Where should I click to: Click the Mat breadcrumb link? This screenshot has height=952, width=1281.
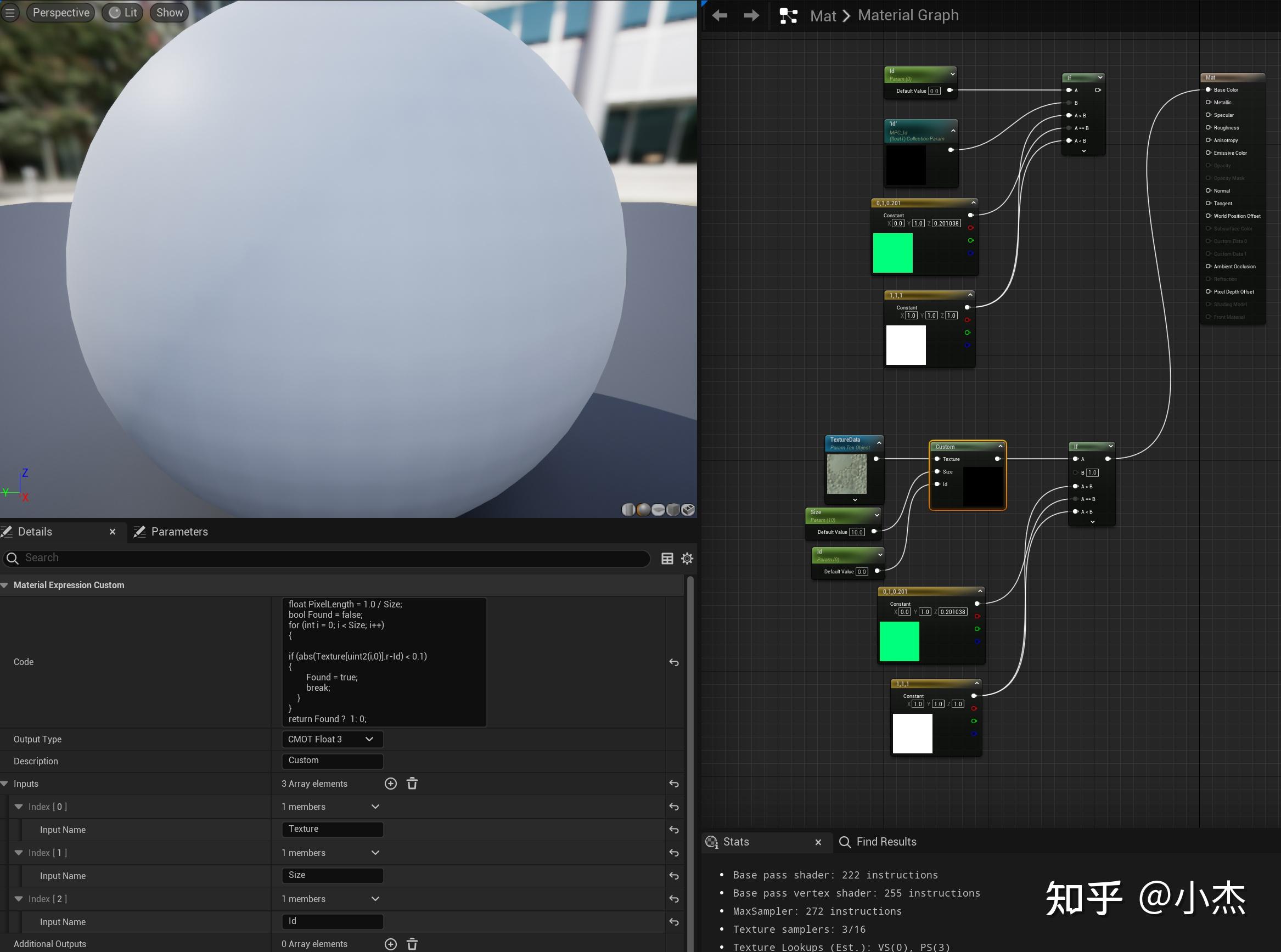[x=823, y=15]
